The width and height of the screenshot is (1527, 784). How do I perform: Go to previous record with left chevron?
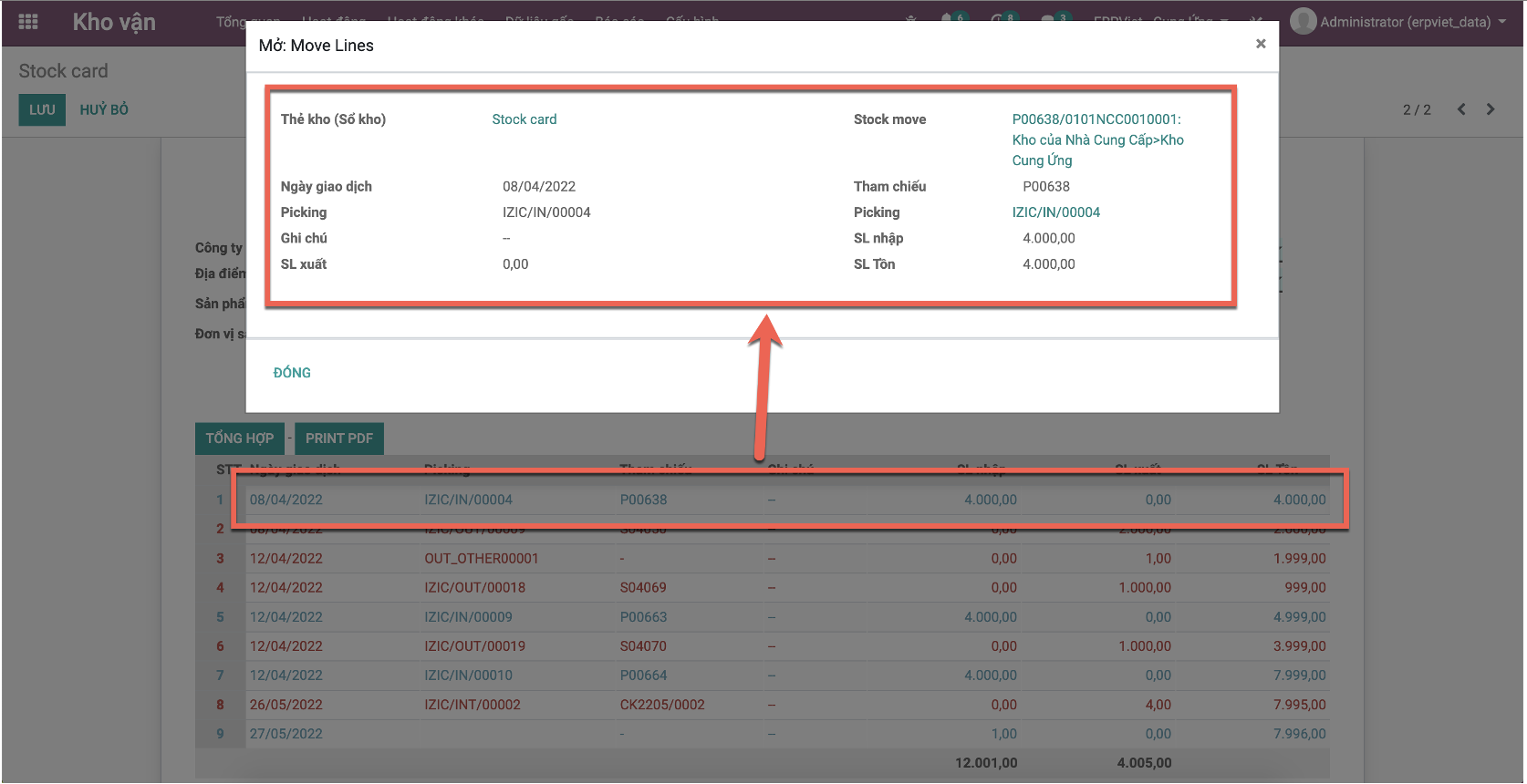(1461, 109)
